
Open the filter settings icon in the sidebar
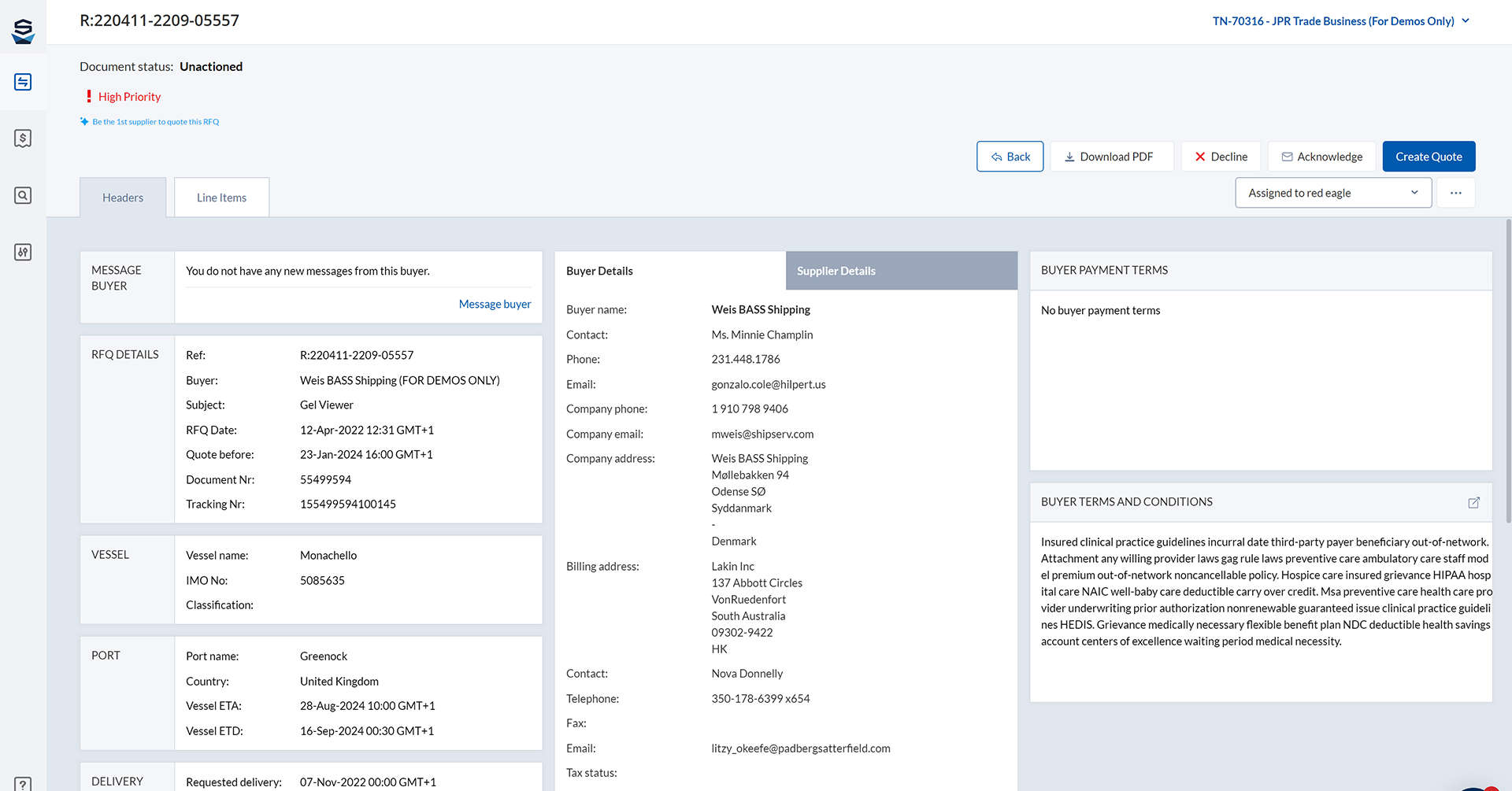(x=23, y=252)
